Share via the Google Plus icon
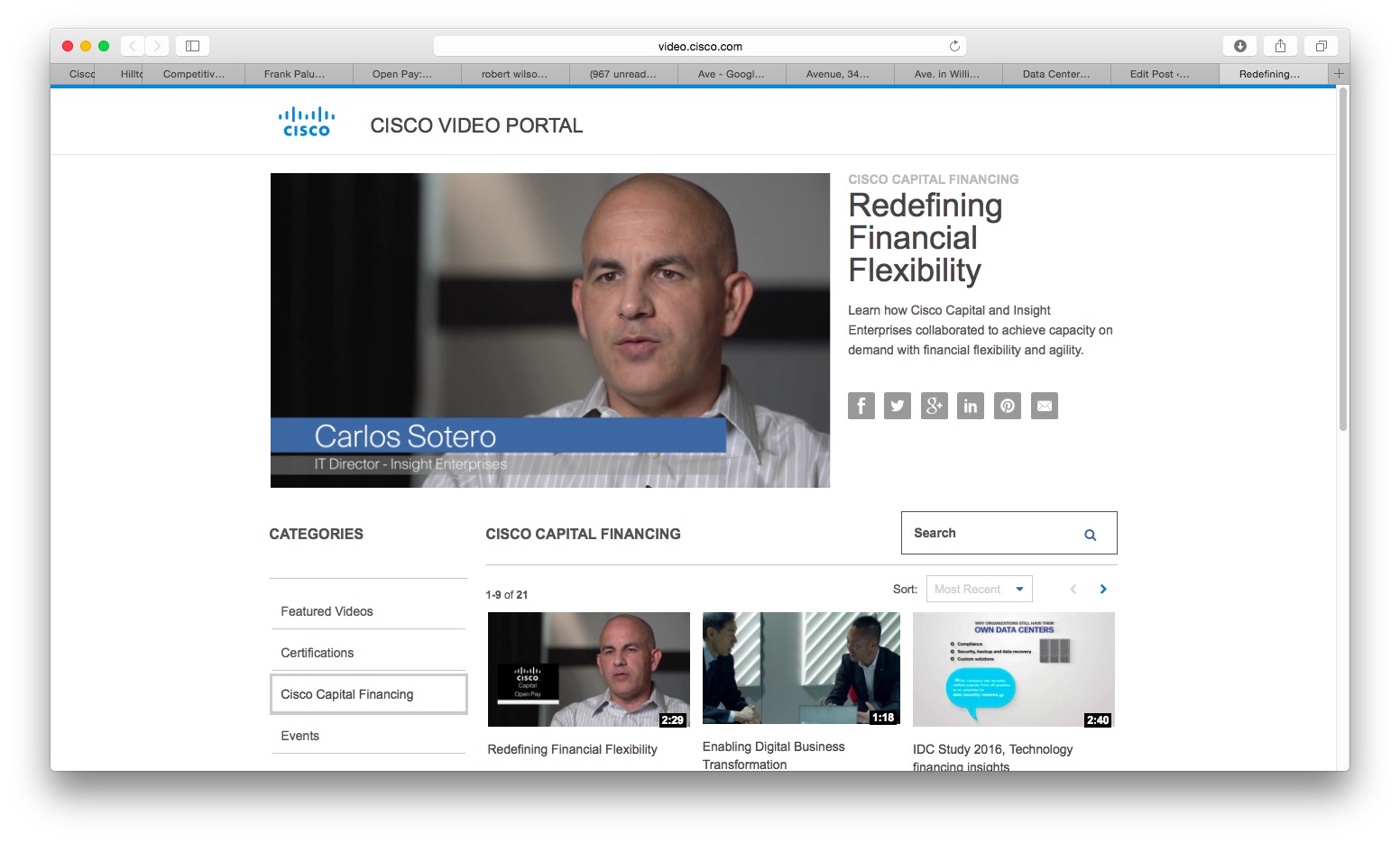1400x843 pixels. pyautogui.click(x=934, y=406)
